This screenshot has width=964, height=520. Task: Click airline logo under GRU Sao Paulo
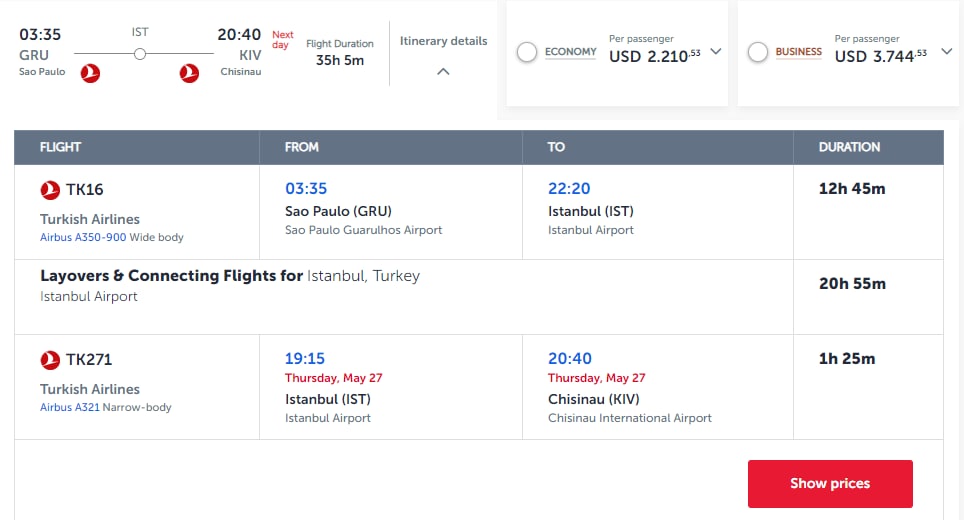[90, 73]
